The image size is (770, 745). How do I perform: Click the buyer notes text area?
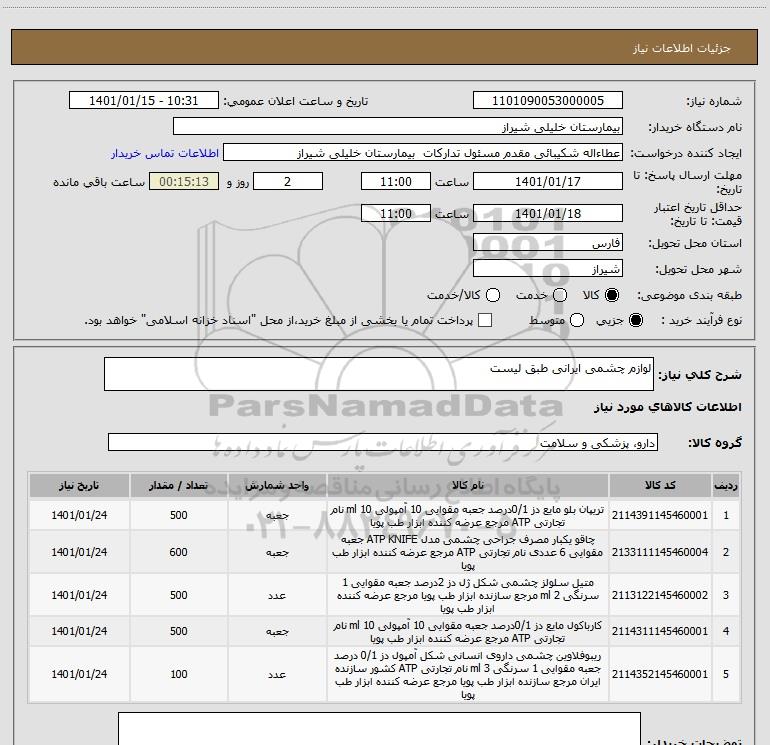pyautogui.click(x=379, y=728)
